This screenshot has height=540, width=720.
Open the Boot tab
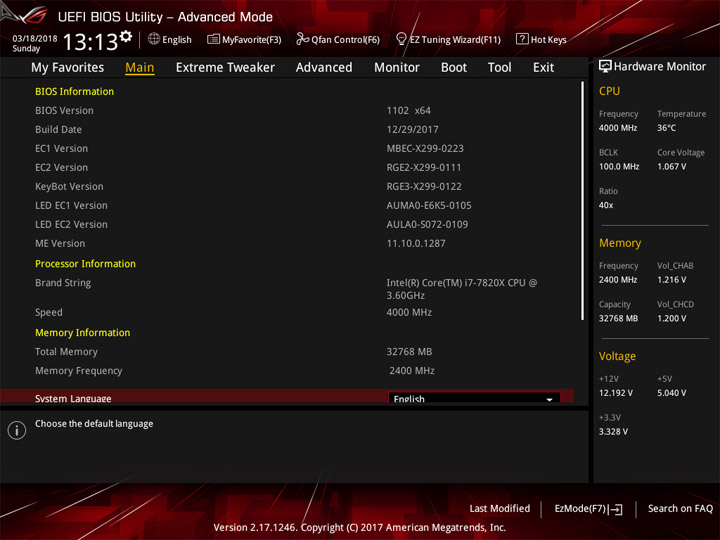tap(454, 68)
